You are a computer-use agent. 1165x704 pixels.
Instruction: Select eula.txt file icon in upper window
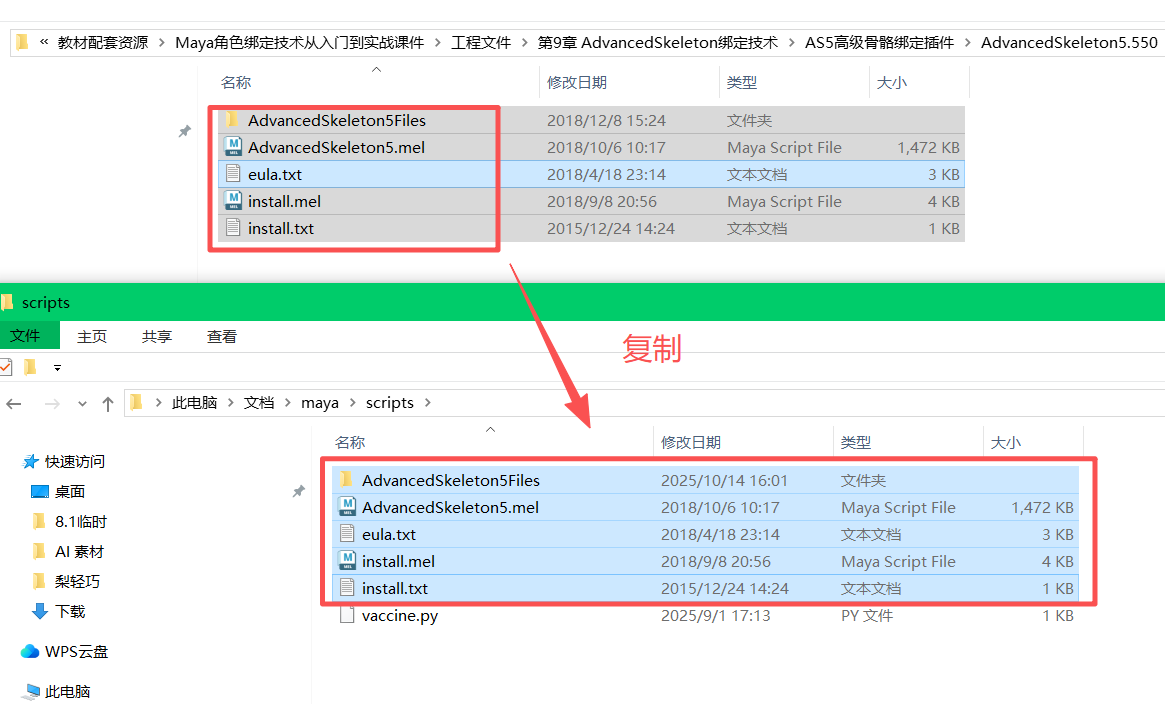point(233,175)
